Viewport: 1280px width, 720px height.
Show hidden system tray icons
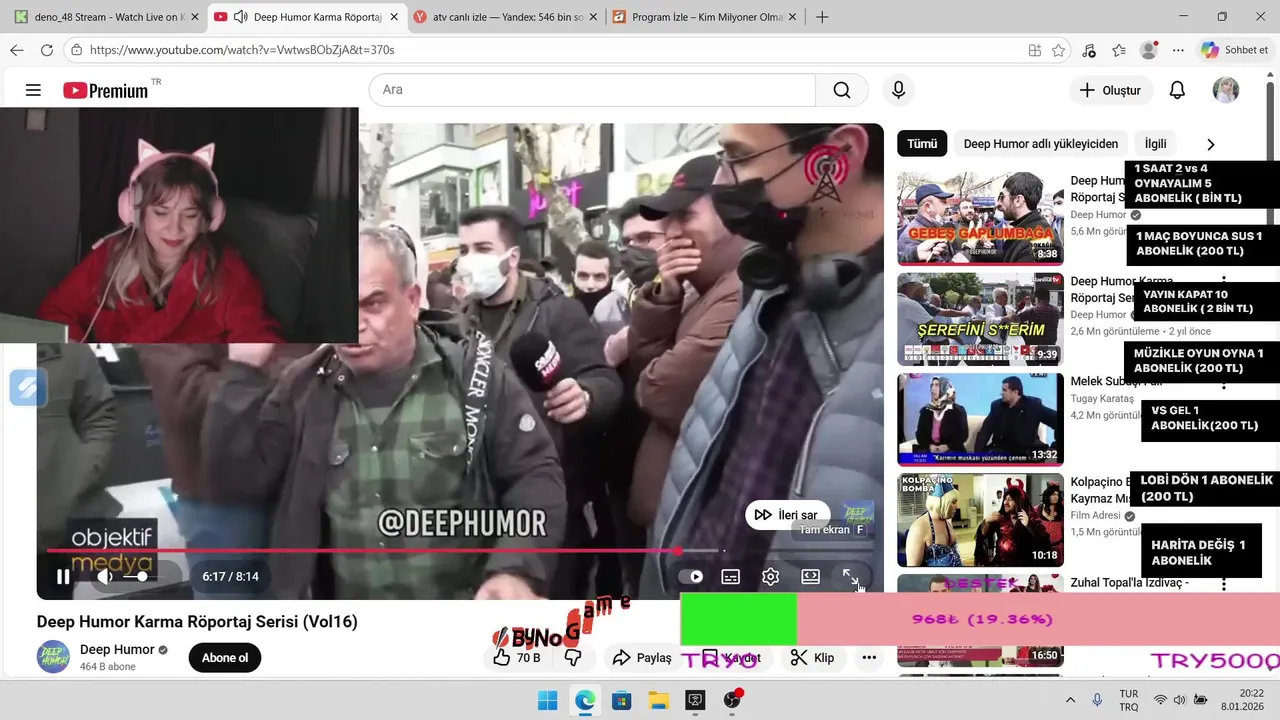click(1070, 700)
